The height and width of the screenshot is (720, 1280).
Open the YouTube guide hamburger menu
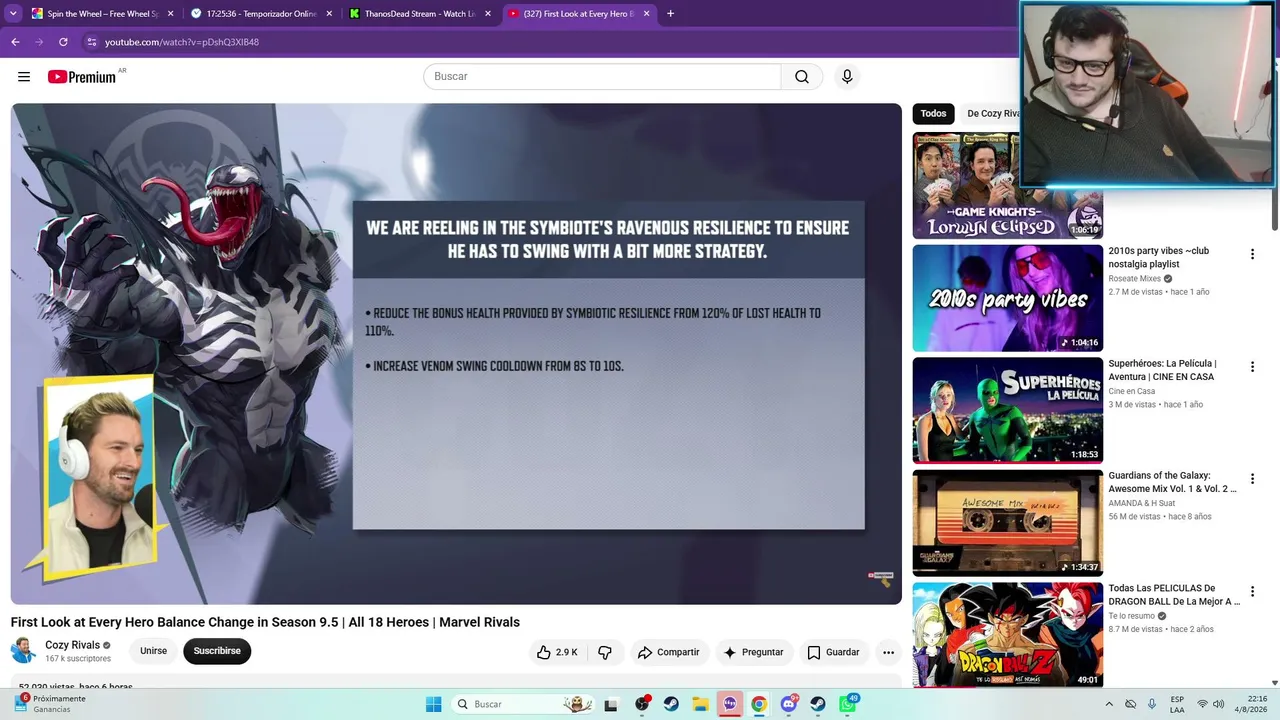(x=24, y=77)
